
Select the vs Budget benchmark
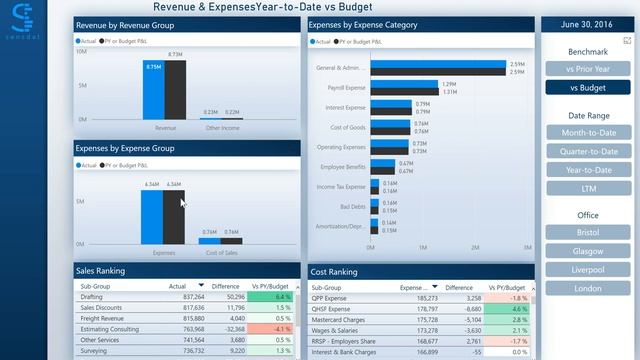[x=588, y=88]
